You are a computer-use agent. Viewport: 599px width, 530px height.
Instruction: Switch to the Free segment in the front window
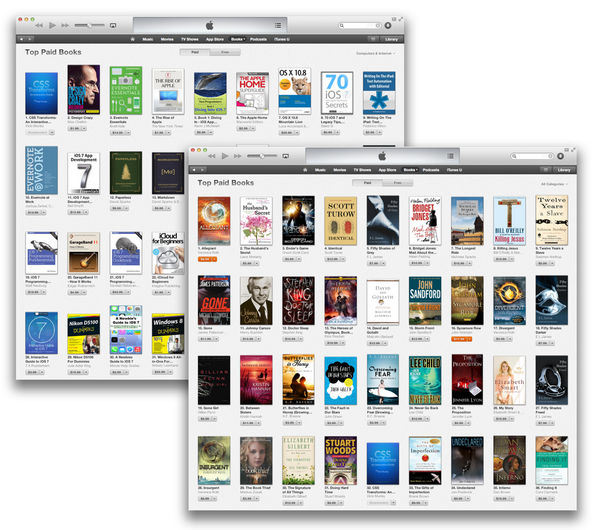pyautogui.click(x=398, y=183)
